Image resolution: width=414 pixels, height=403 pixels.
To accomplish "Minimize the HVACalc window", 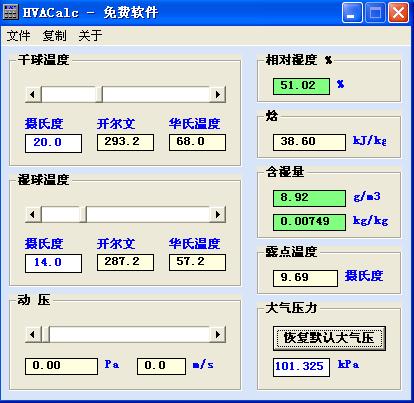I will click(352, 13).
